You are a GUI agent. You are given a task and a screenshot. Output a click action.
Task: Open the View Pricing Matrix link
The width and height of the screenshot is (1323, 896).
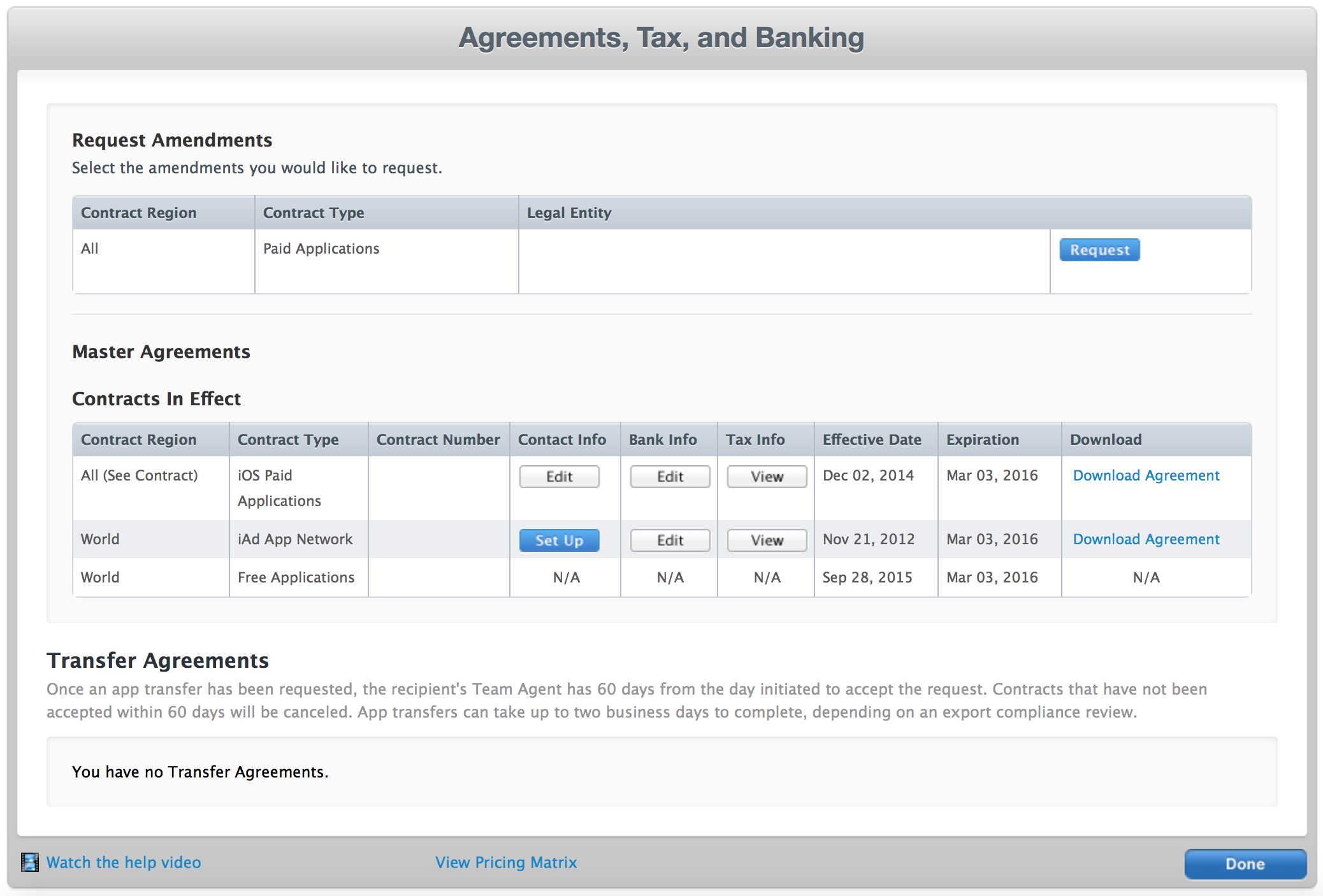pyautogui.click(x=506, y=862)
